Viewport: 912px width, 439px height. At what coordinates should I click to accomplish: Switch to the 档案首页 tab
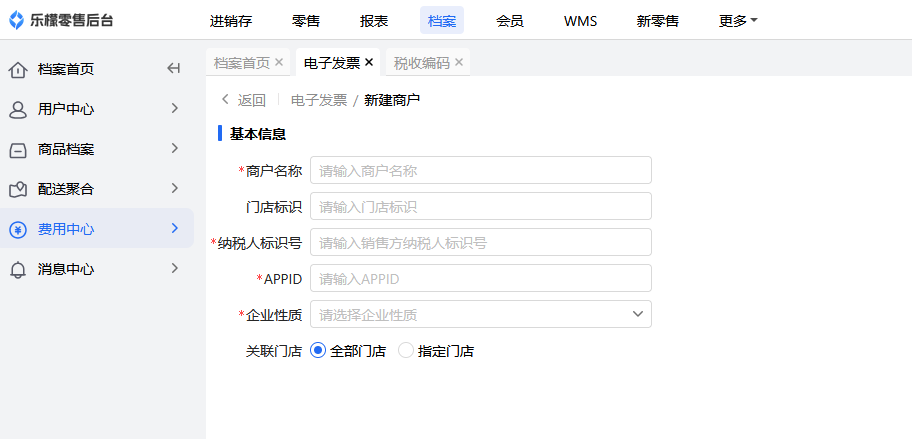[241, 63]
